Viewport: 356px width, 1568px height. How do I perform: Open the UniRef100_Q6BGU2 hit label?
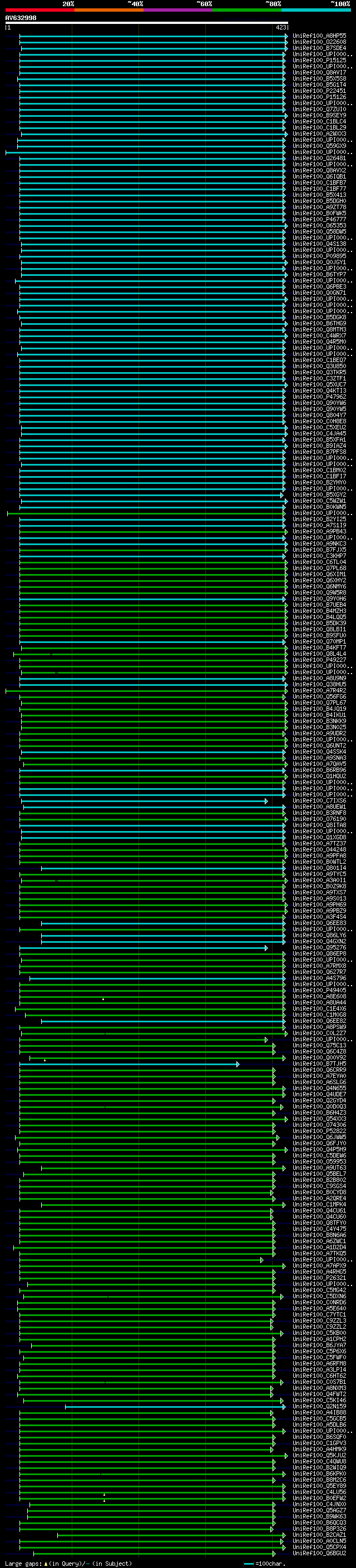pos(319,1554)
